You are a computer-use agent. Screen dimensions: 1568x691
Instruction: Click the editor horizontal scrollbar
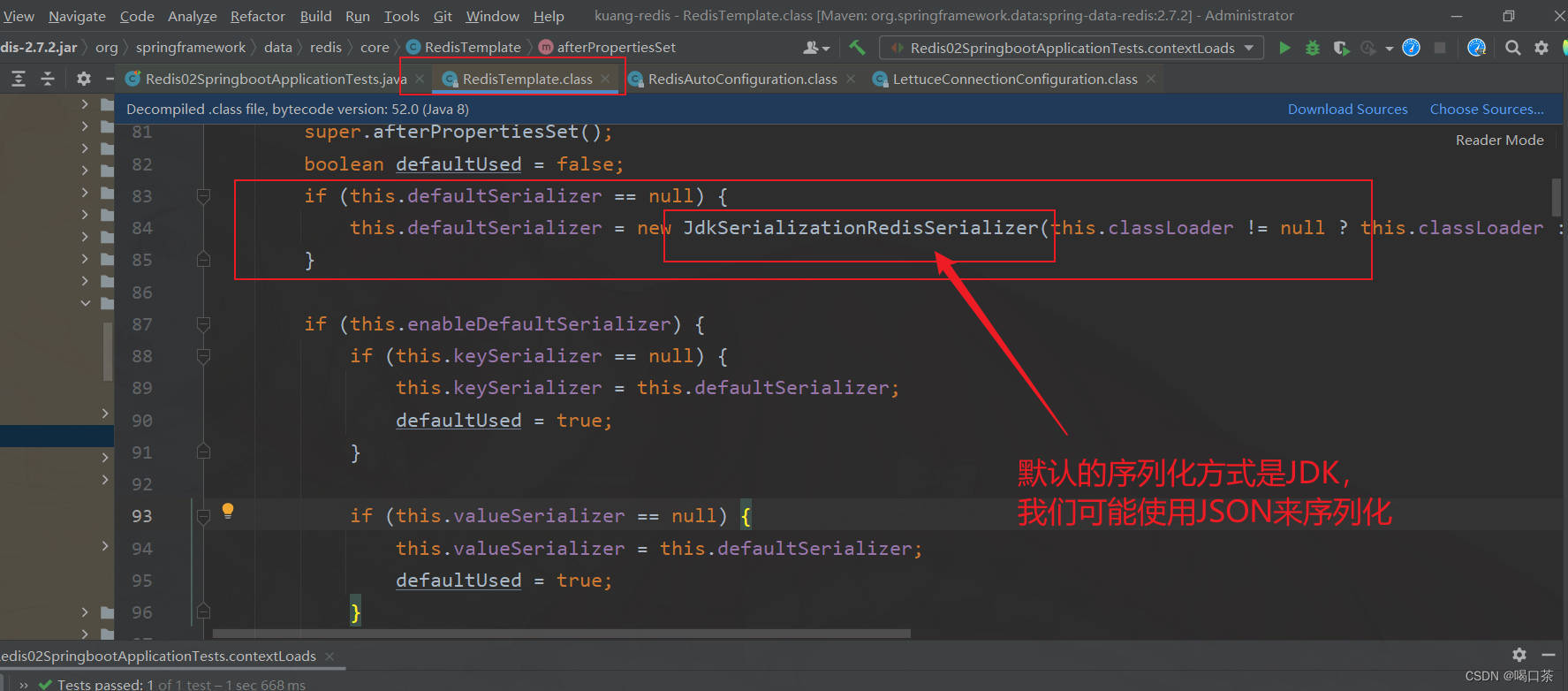tap(562, 634)
